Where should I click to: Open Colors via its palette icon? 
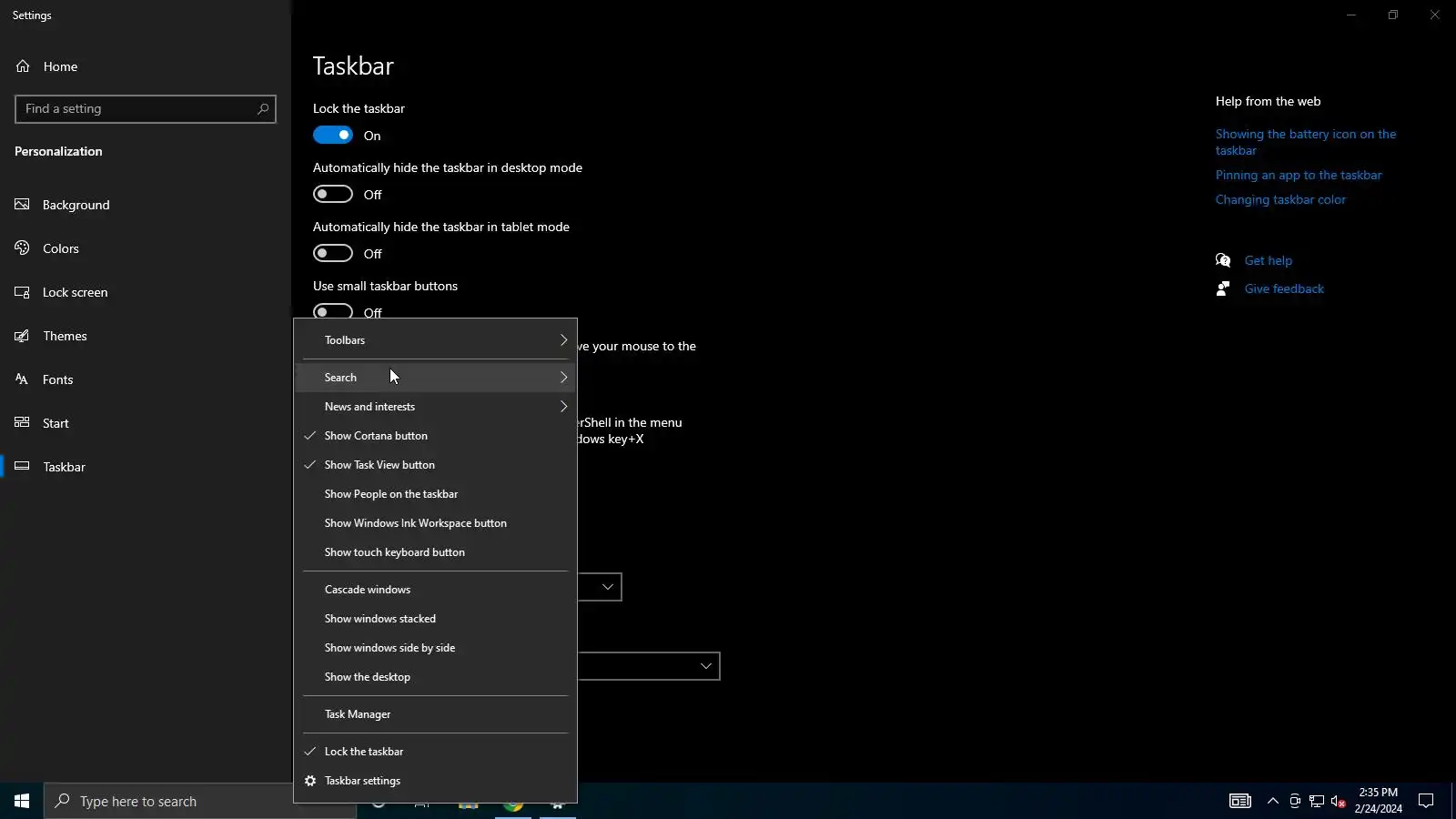(23, 248)
